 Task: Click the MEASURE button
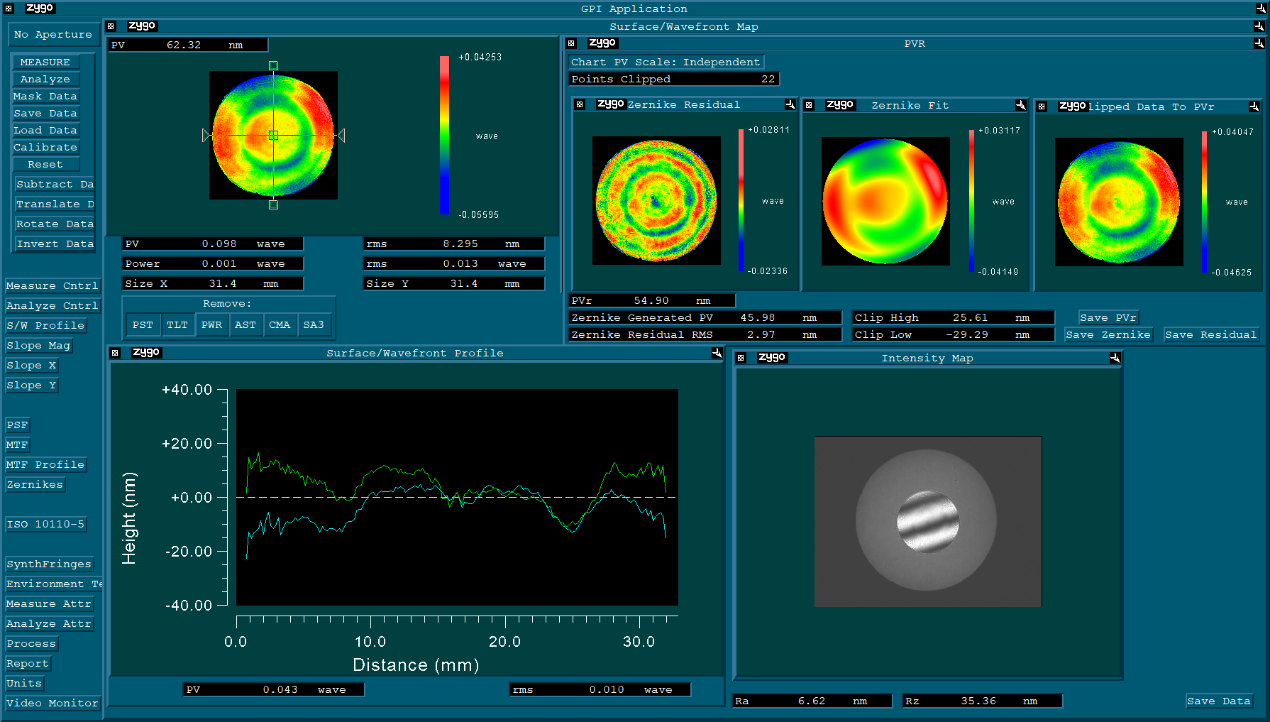pyautogui.click(x=45, y=62)
